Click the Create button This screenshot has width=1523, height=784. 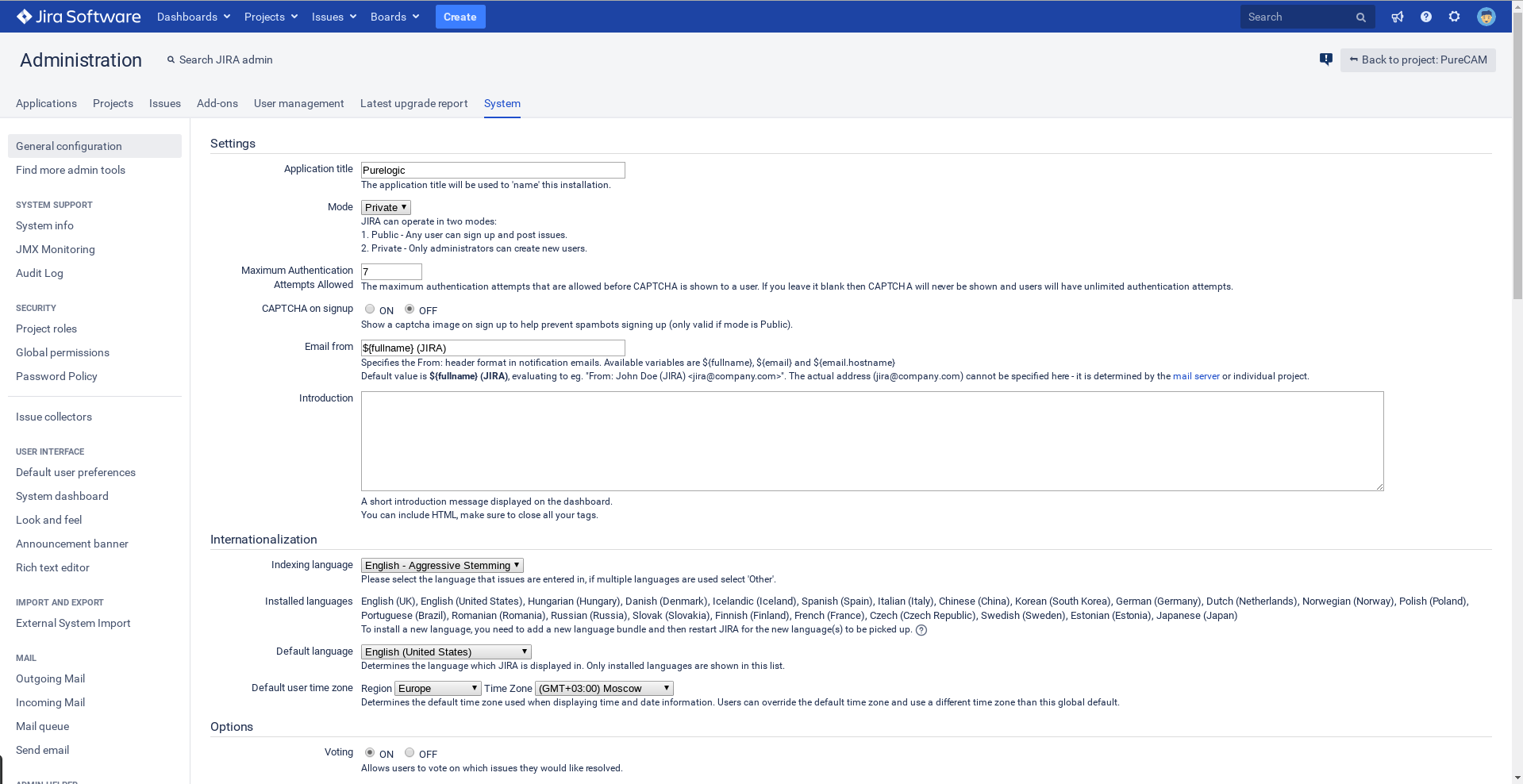(x=460, y=17)
